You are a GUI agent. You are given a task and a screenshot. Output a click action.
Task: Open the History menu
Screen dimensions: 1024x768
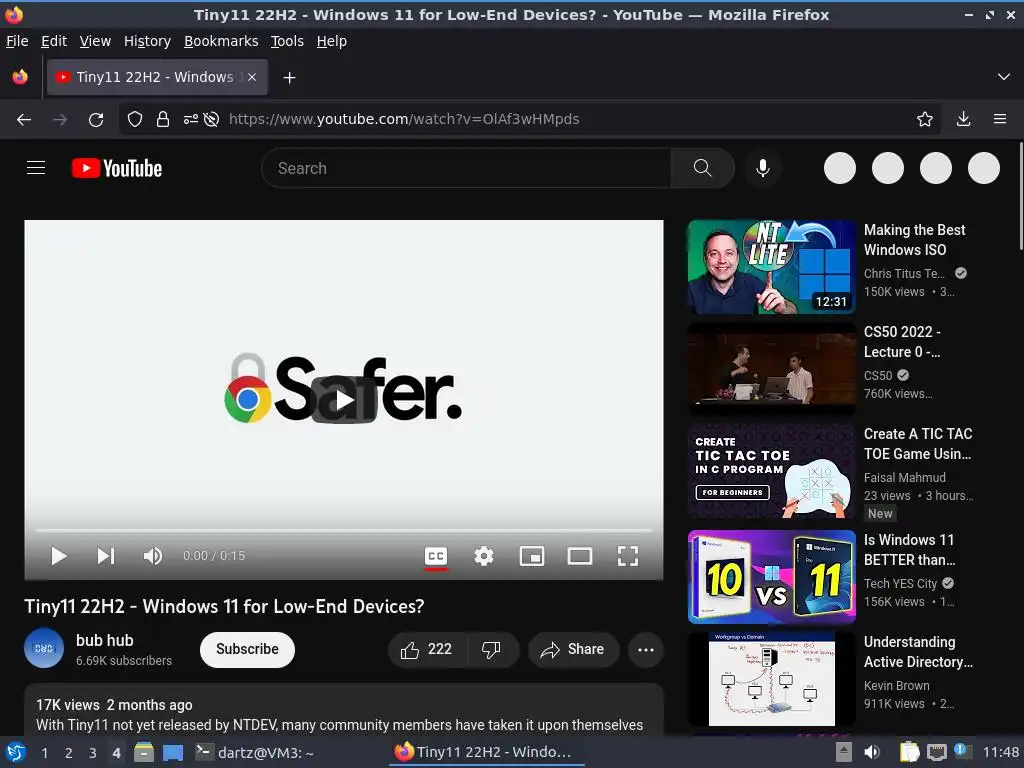tap(148, 41)
